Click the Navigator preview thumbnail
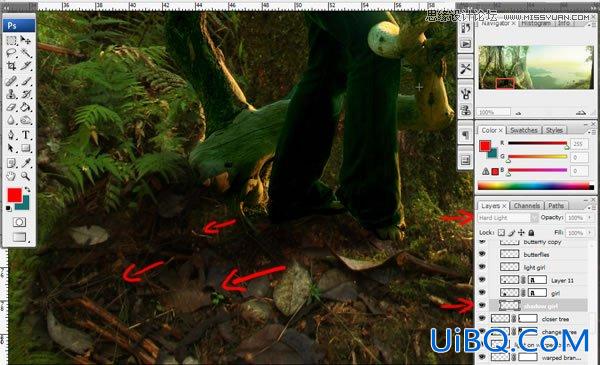 pyautogui.click(x=536, y=67)
